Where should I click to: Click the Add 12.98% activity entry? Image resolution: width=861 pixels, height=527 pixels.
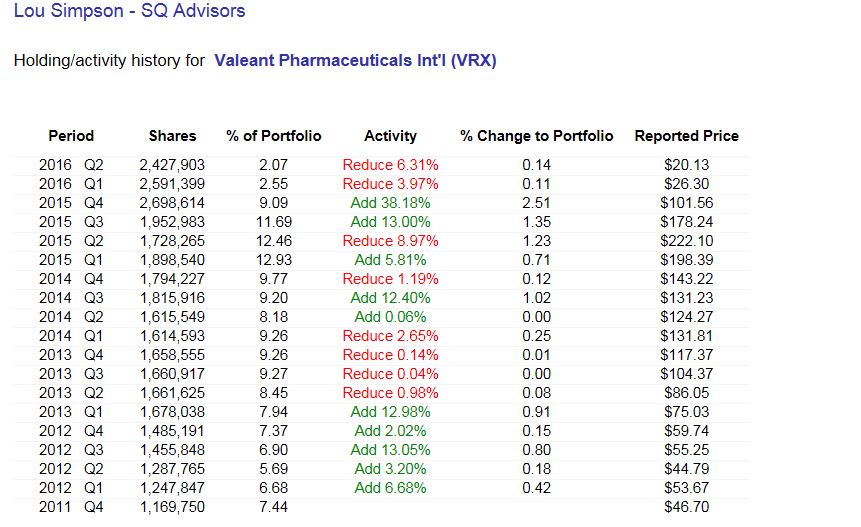pyautogui.click(x=390, y=412)
